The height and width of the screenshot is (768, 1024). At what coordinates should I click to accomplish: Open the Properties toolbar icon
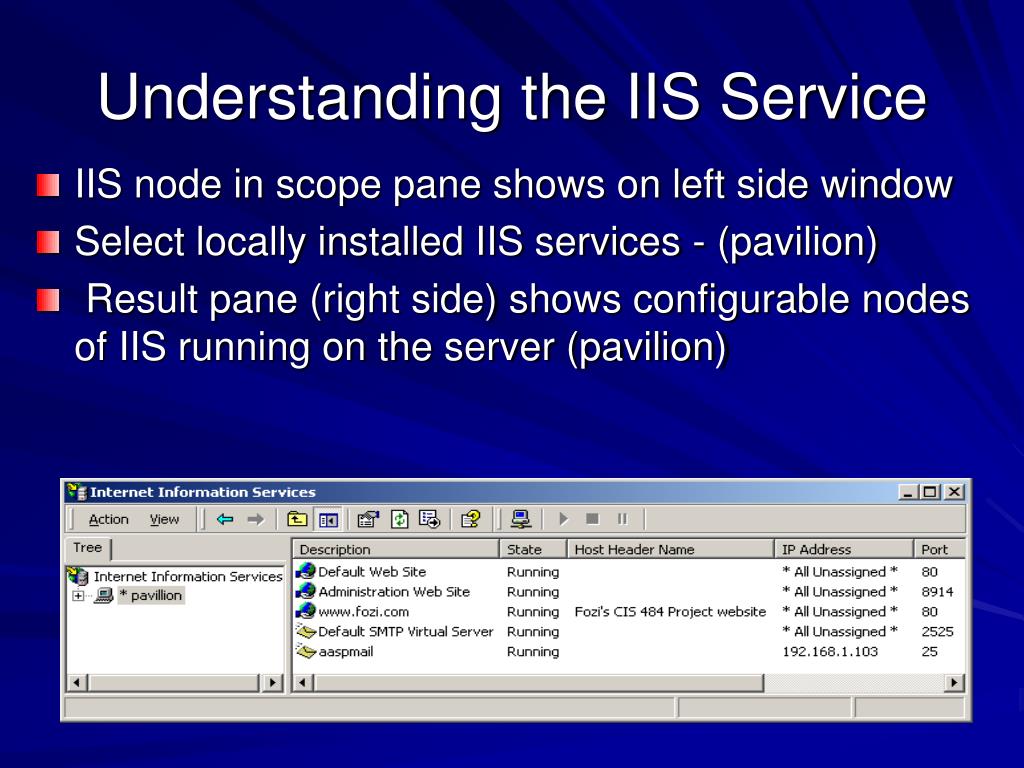(368, 519)
